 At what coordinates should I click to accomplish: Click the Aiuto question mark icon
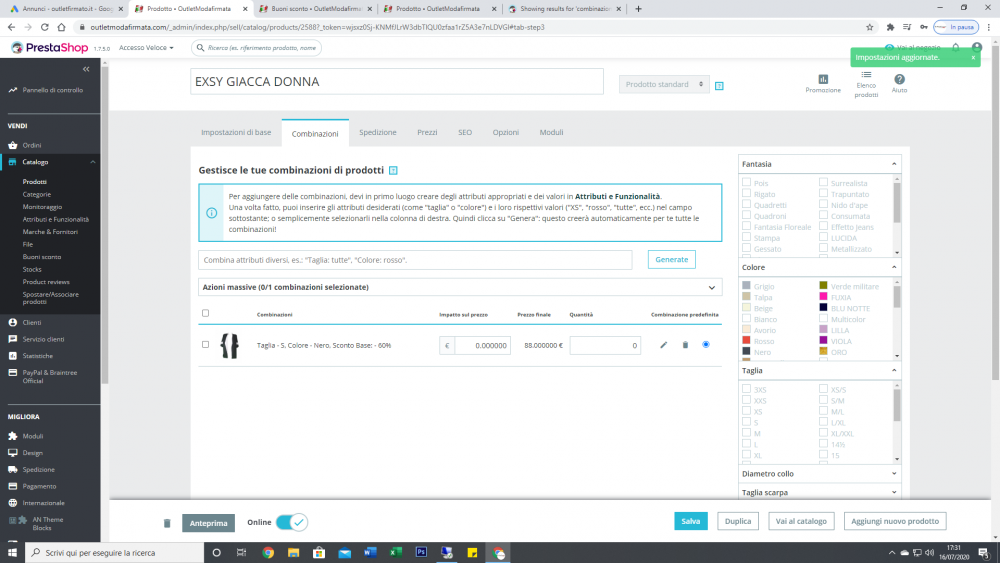coord(899,79)
